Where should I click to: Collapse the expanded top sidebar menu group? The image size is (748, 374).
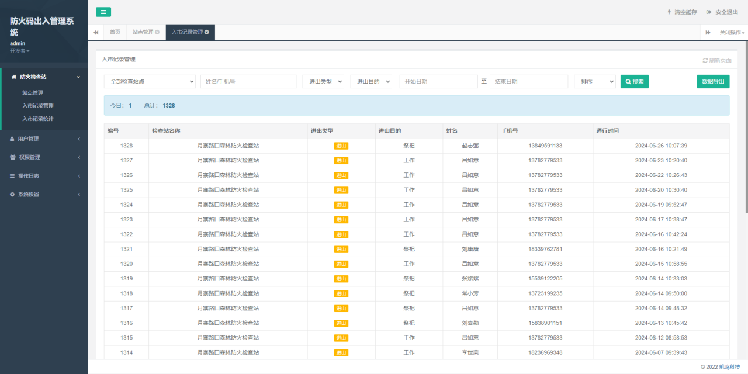(45, 76)
